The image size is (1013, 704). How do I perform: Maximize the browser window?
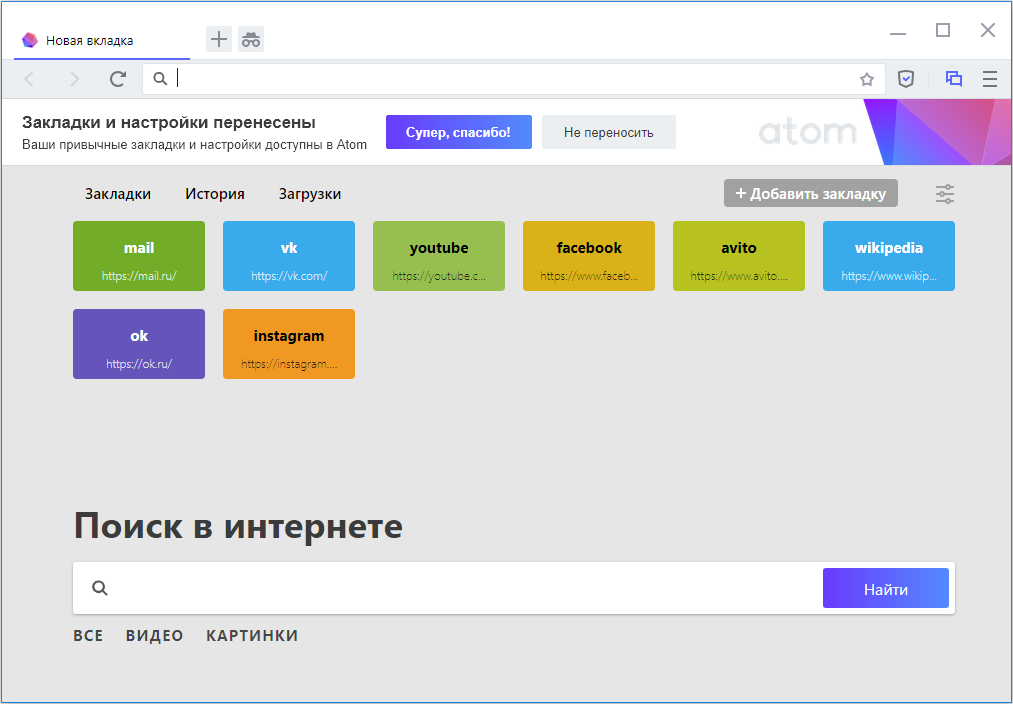943,30
